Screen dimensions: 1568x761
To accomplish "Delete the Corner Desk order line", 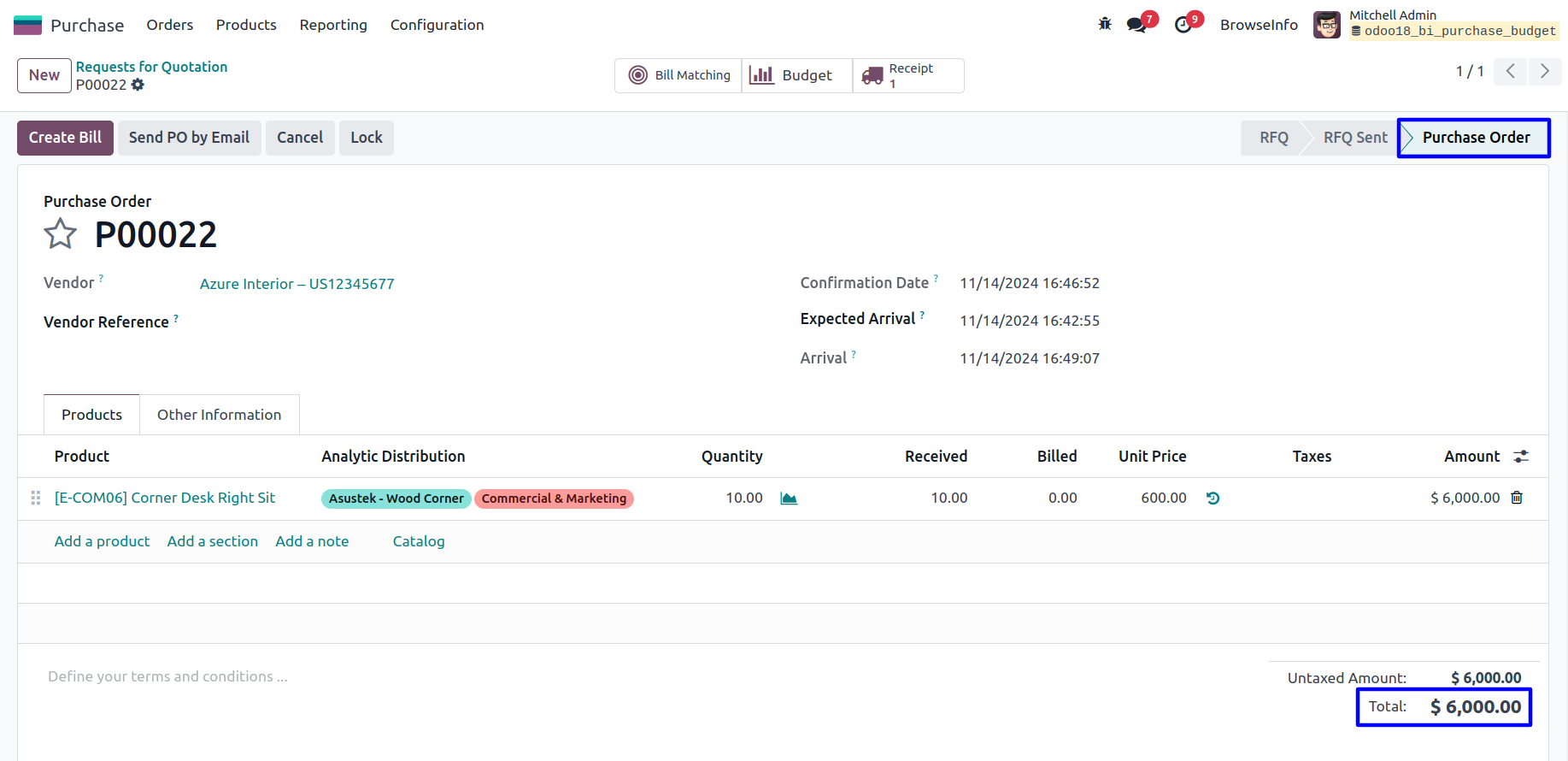I will [x=1517, y=498].
